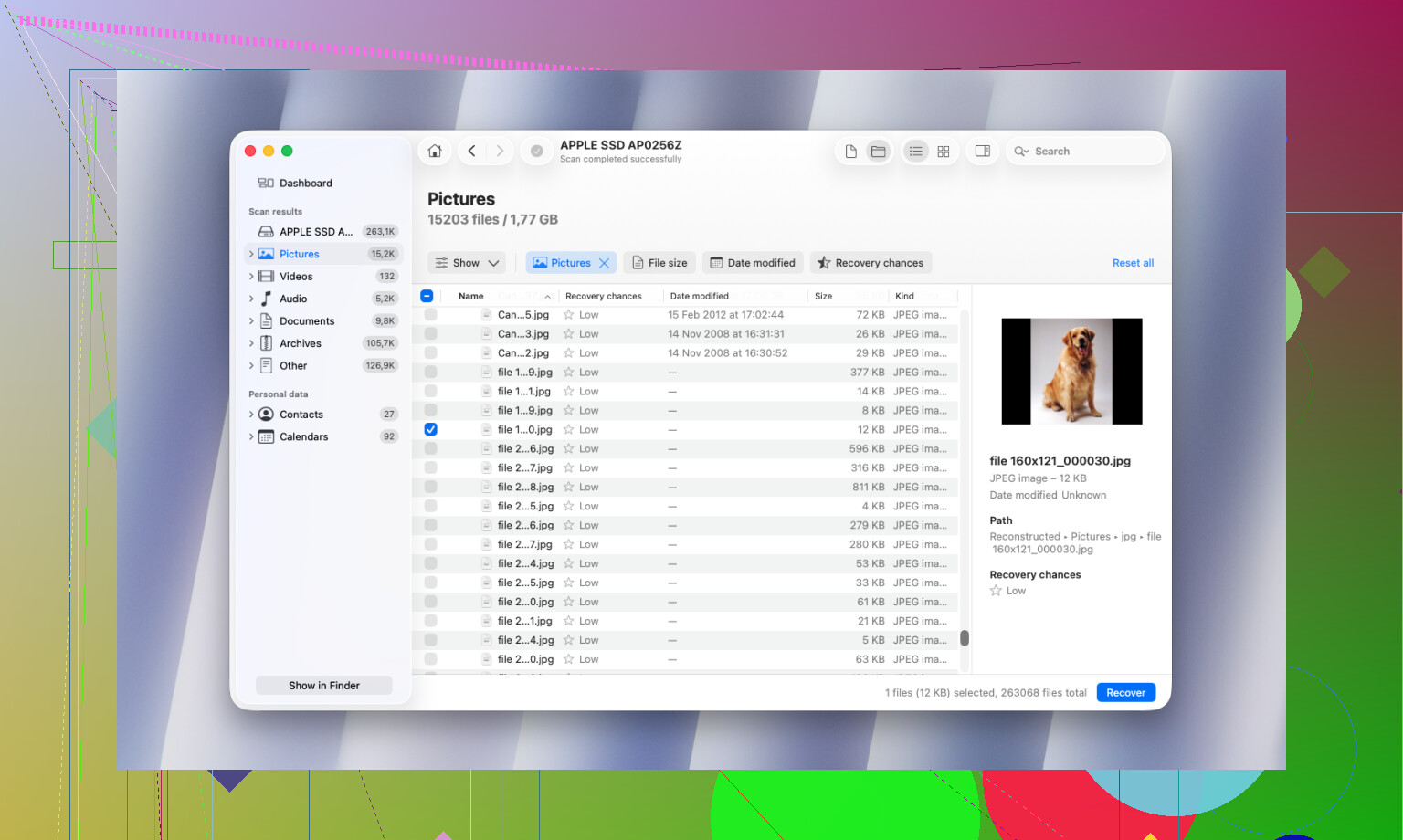This screenshot has height=840, width=1403.
Task: Navigate back with the left chevron
Action: click(471, 151)
